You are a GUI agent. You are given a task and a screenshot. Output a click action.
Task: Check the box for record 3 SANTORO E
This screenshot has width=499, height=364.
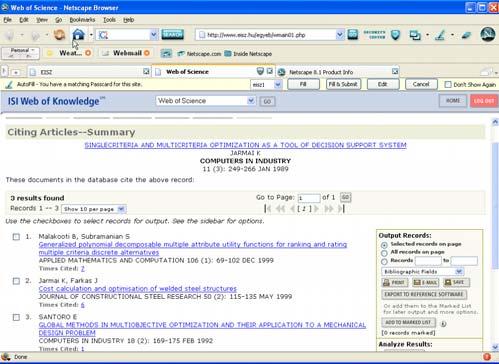pos(16,317)
